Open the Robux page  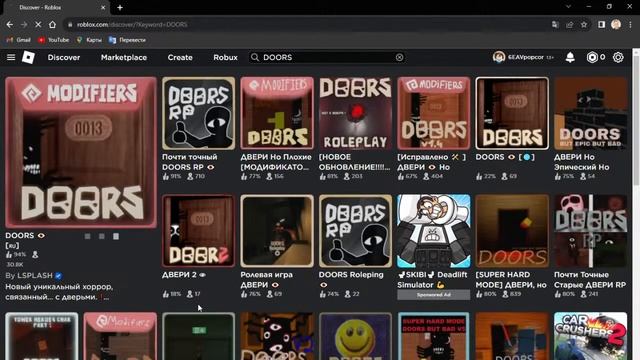point(225,58)
